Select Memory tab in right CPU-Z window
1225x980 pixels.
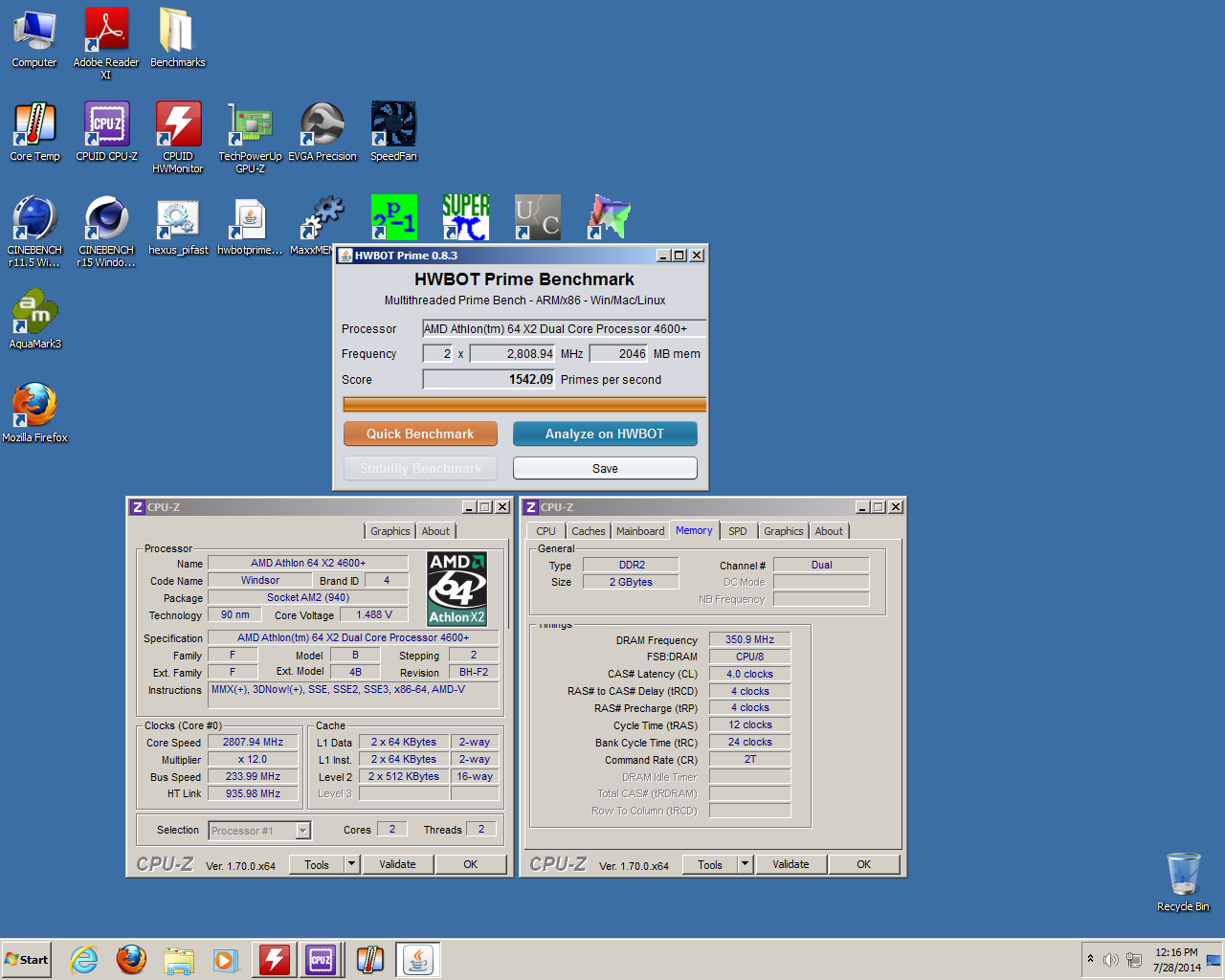[694, 530]
